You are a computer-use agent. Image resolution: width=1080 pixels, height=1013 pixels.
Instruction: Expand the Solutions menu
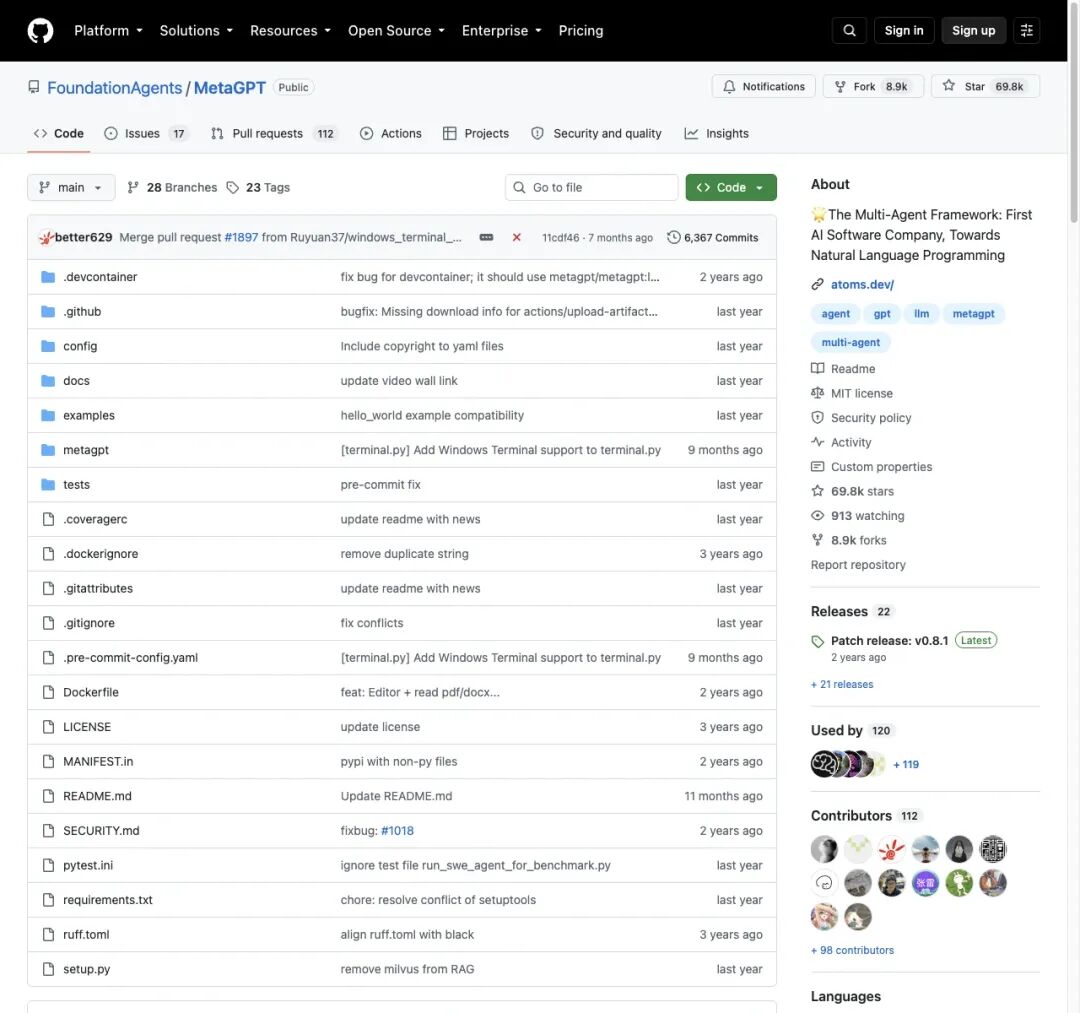196,30
